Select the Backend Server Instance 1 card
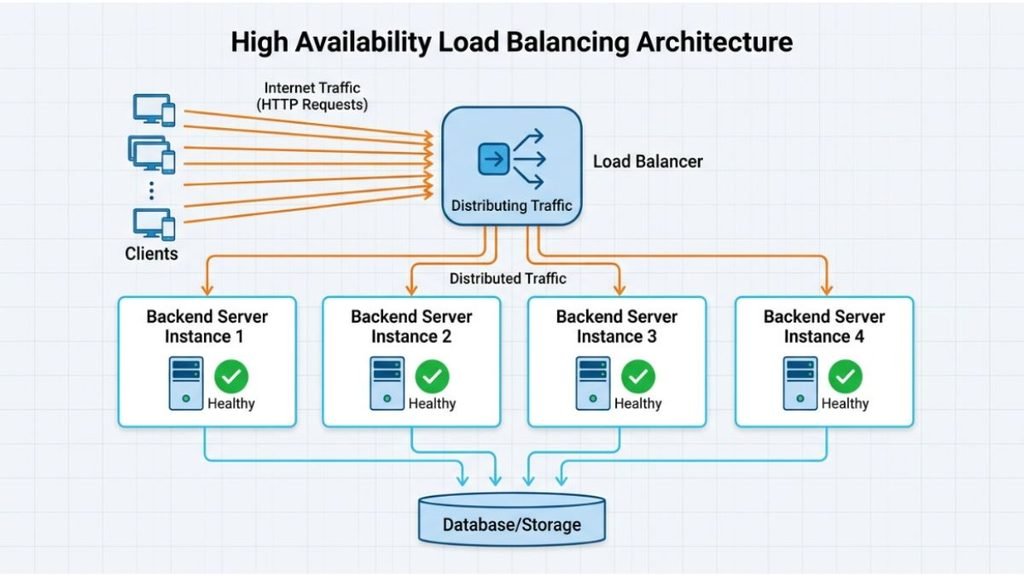The height and width of the screenshot is (576, 1024). coord(207,362)
